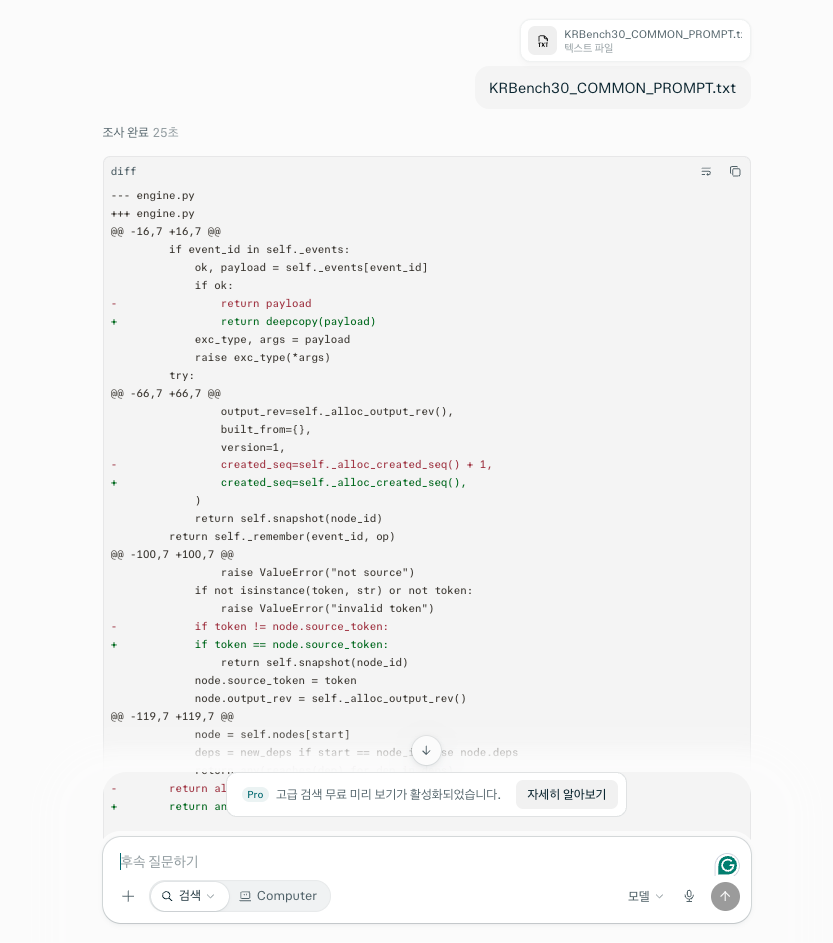Screen dimensions: 833x943
Task: Add an attachment with the plus icon
Action: [x=128, y=896]
